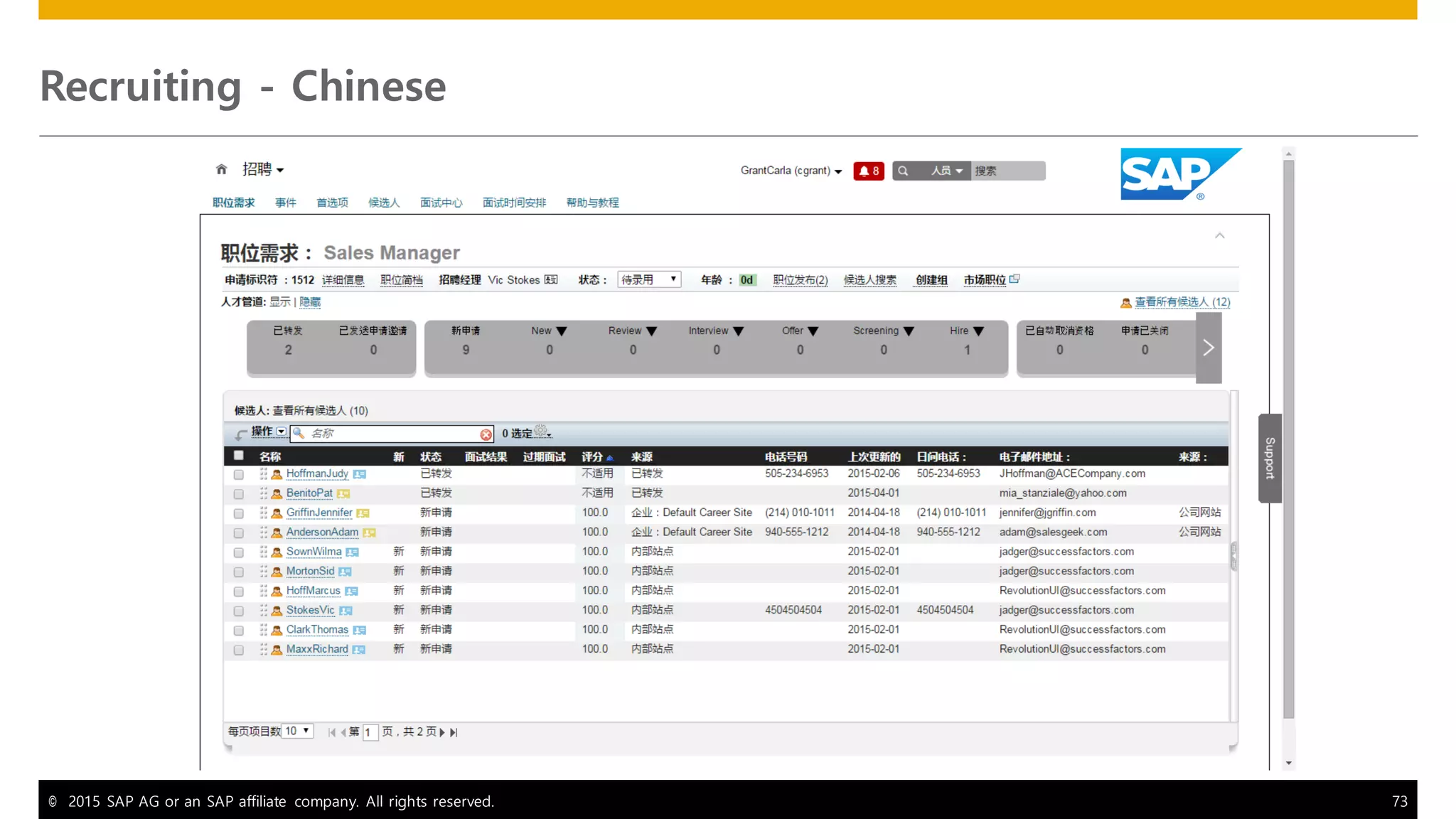Go to the home icon
This screenshot has width=1456, height=819.
[x=221, y=169]
